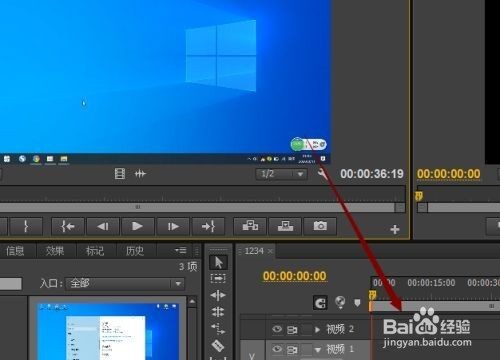Click the waveform drag-audio-only icon

coord(140,174)
